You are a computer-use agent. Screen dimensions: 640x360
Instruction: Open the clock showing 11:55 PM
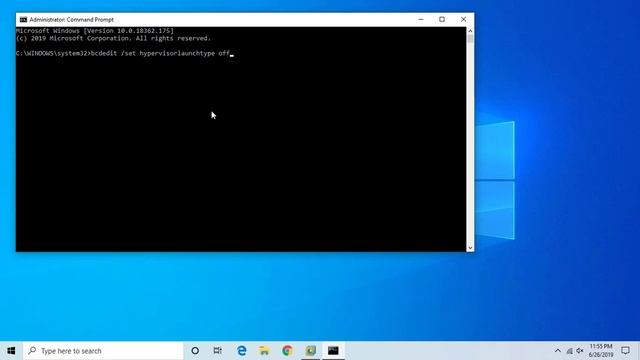pos(601,351)
